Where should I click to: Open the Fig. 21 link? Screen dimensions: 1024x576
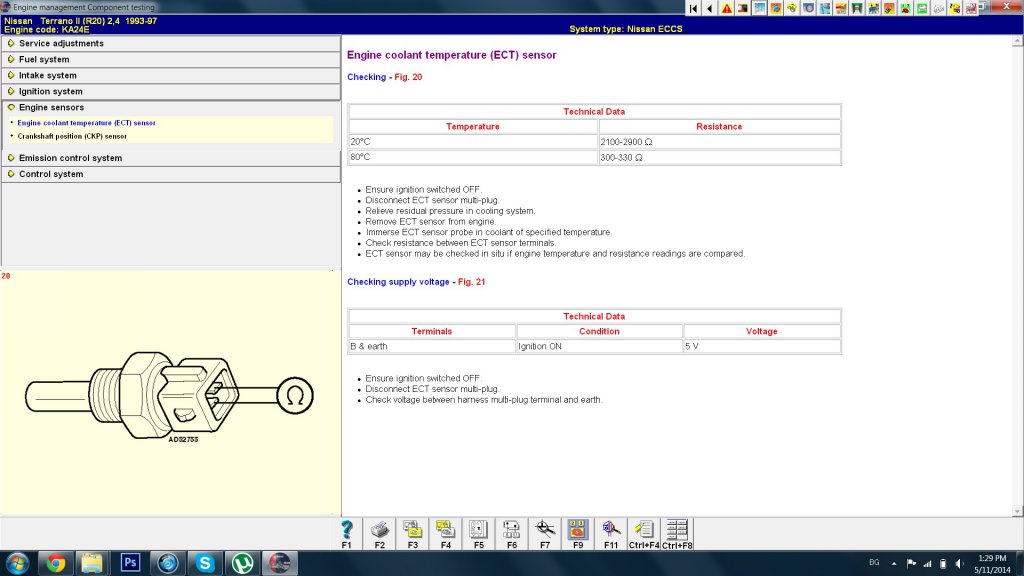tap(469, 282)
